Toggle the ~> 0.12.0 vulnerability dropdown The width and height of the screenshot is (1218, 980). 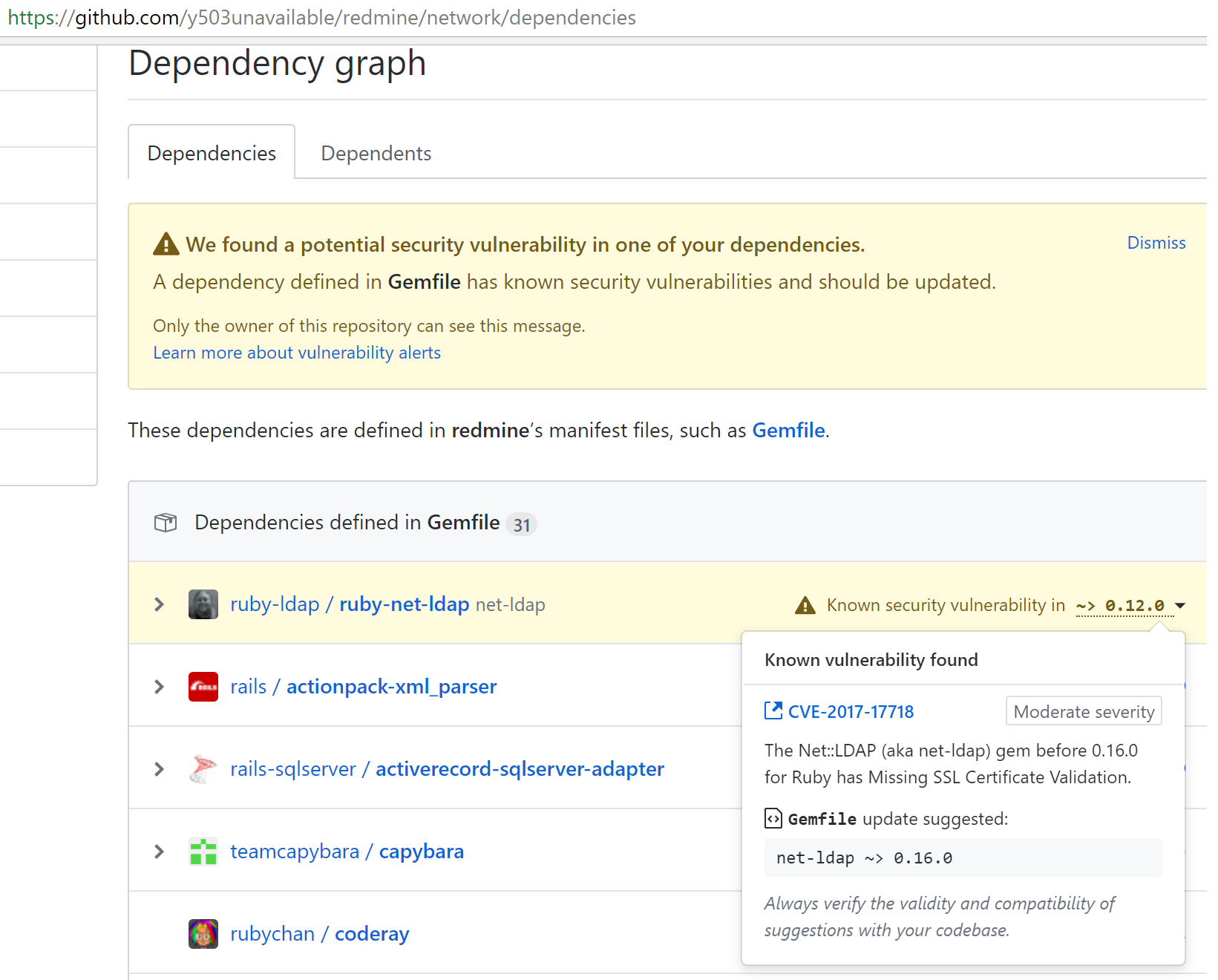click(x=1130, y=606)
